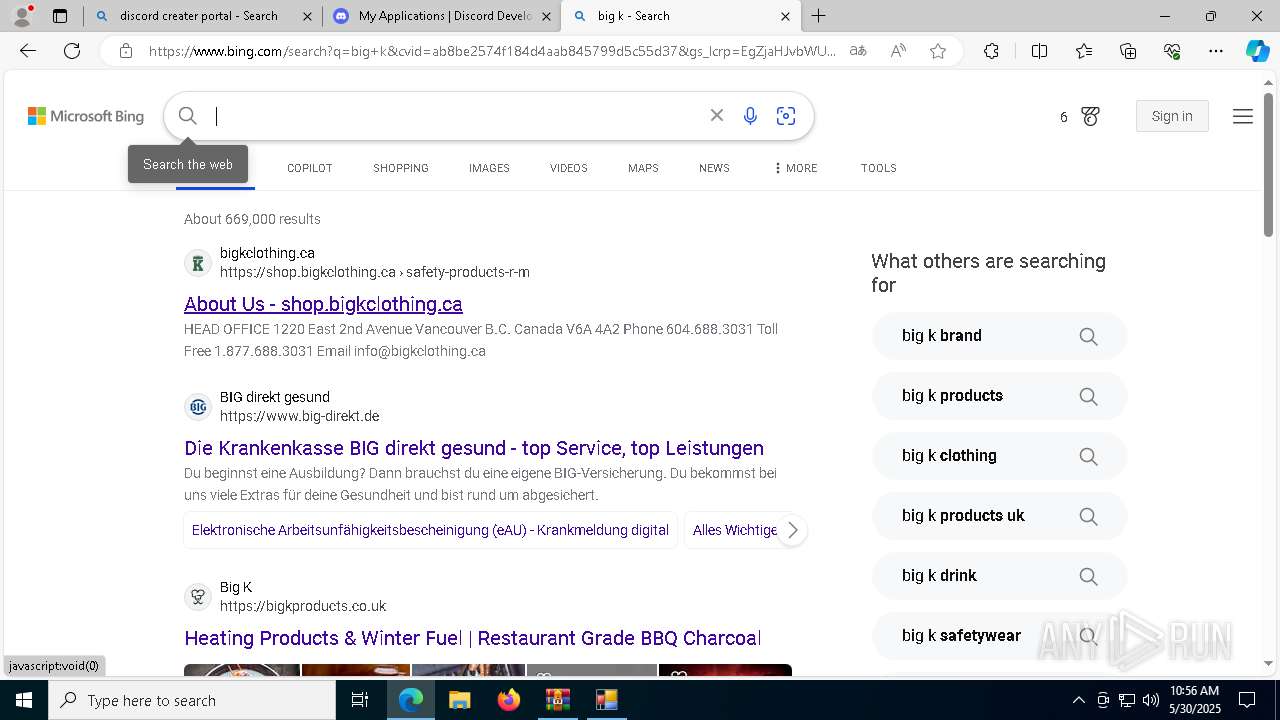This screenshot has width=1280, height=720.
Task: Click 'https://www.big-direkt.de' URL text
Action: point(299,416)
